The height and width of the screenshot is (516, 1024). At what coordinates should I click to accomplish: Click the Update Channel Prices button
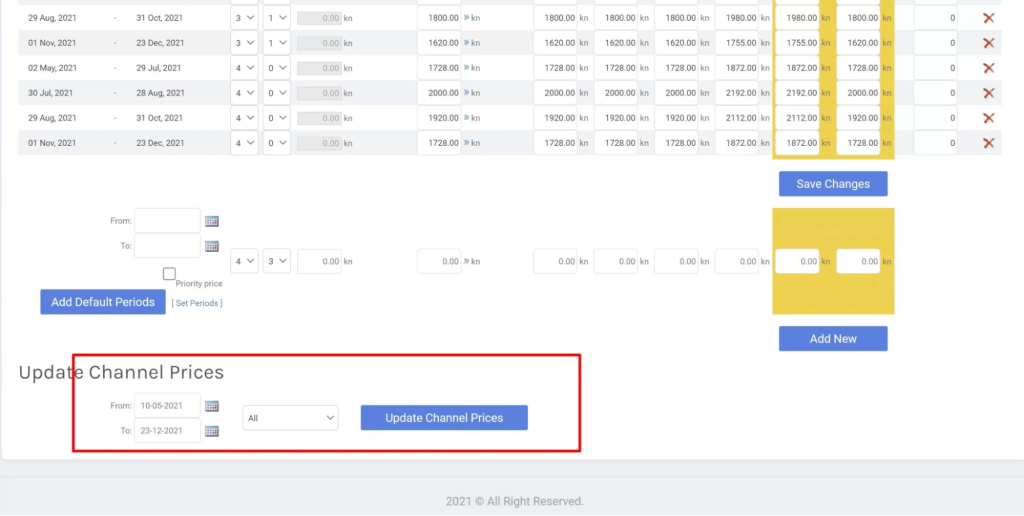444,418
